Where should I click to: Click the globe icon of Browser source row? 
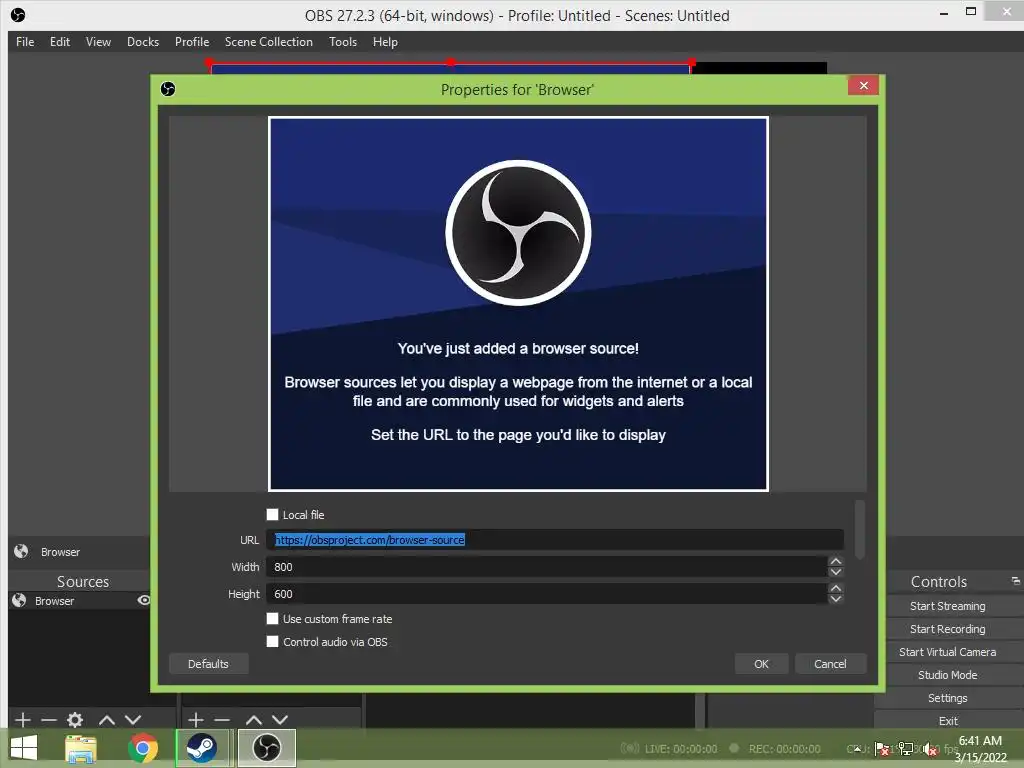[x=19, y=600]
